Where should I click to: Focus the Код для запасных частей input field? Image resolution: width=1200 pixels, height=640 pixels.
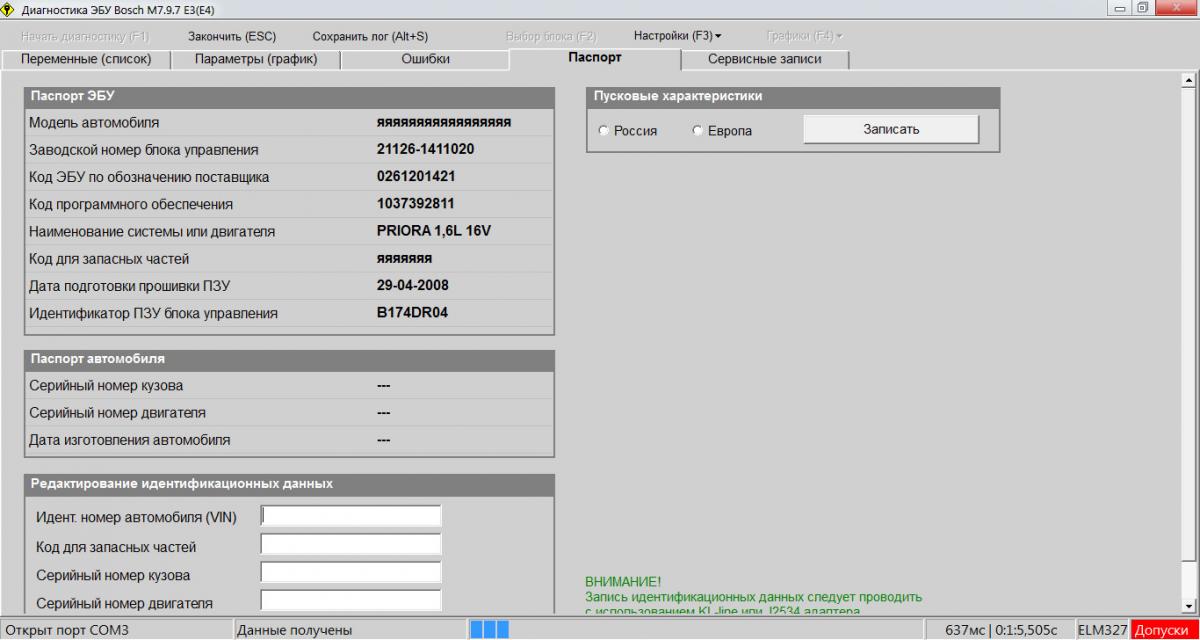tap(351, 544)
